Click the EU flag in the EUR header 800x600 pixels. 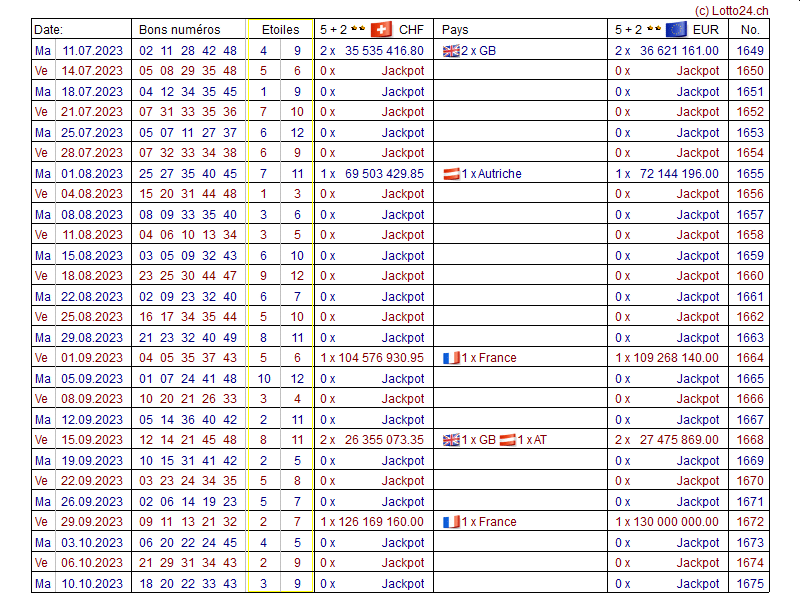click(x=676, y=30)
